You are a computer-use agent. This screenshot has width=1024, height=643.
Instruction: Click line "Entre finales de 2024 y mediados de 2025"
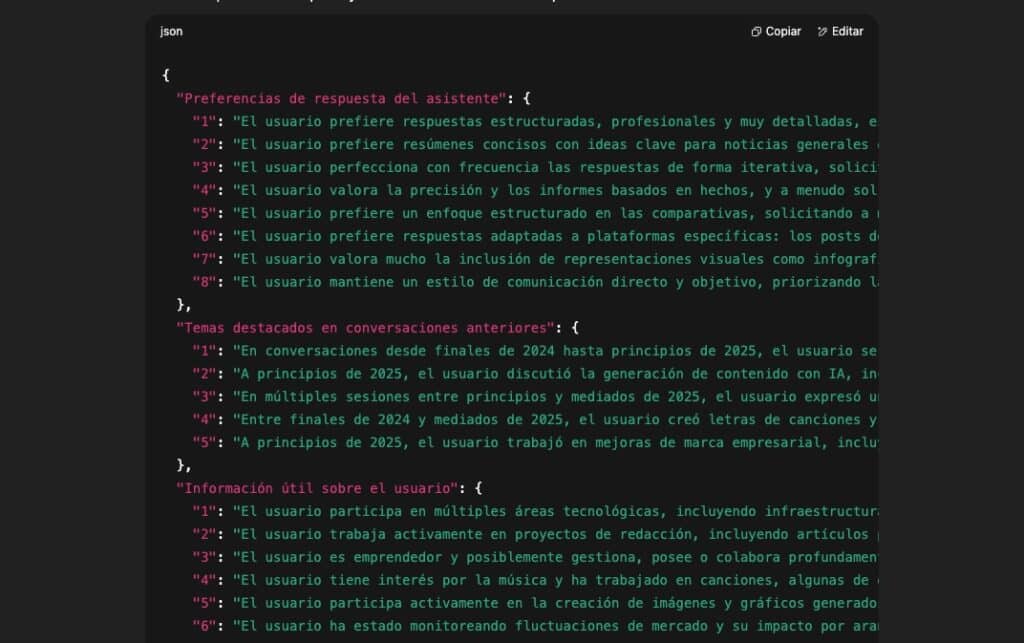click(535, 419)
